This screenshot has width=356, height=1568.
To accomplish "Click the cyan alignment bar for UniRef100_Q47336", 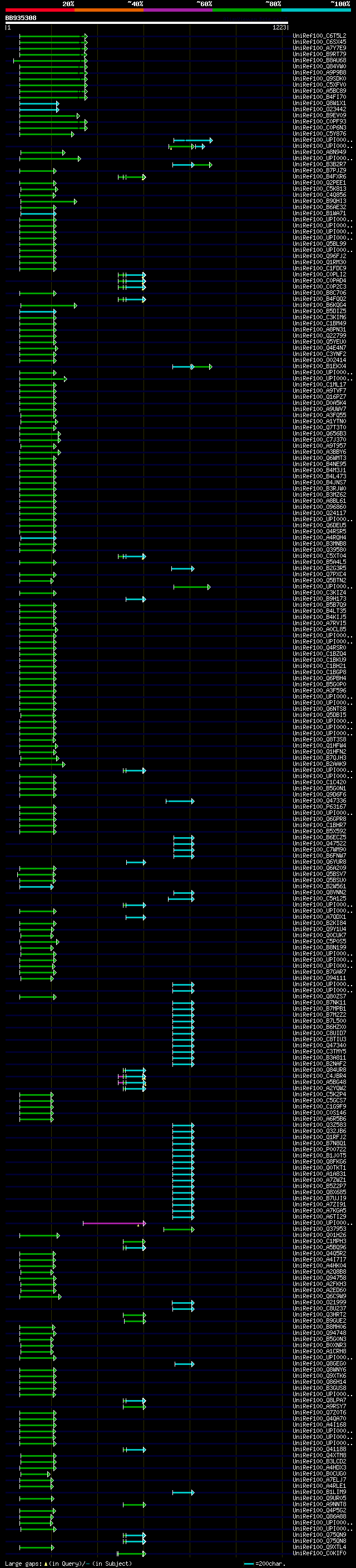I will point(180,801).
